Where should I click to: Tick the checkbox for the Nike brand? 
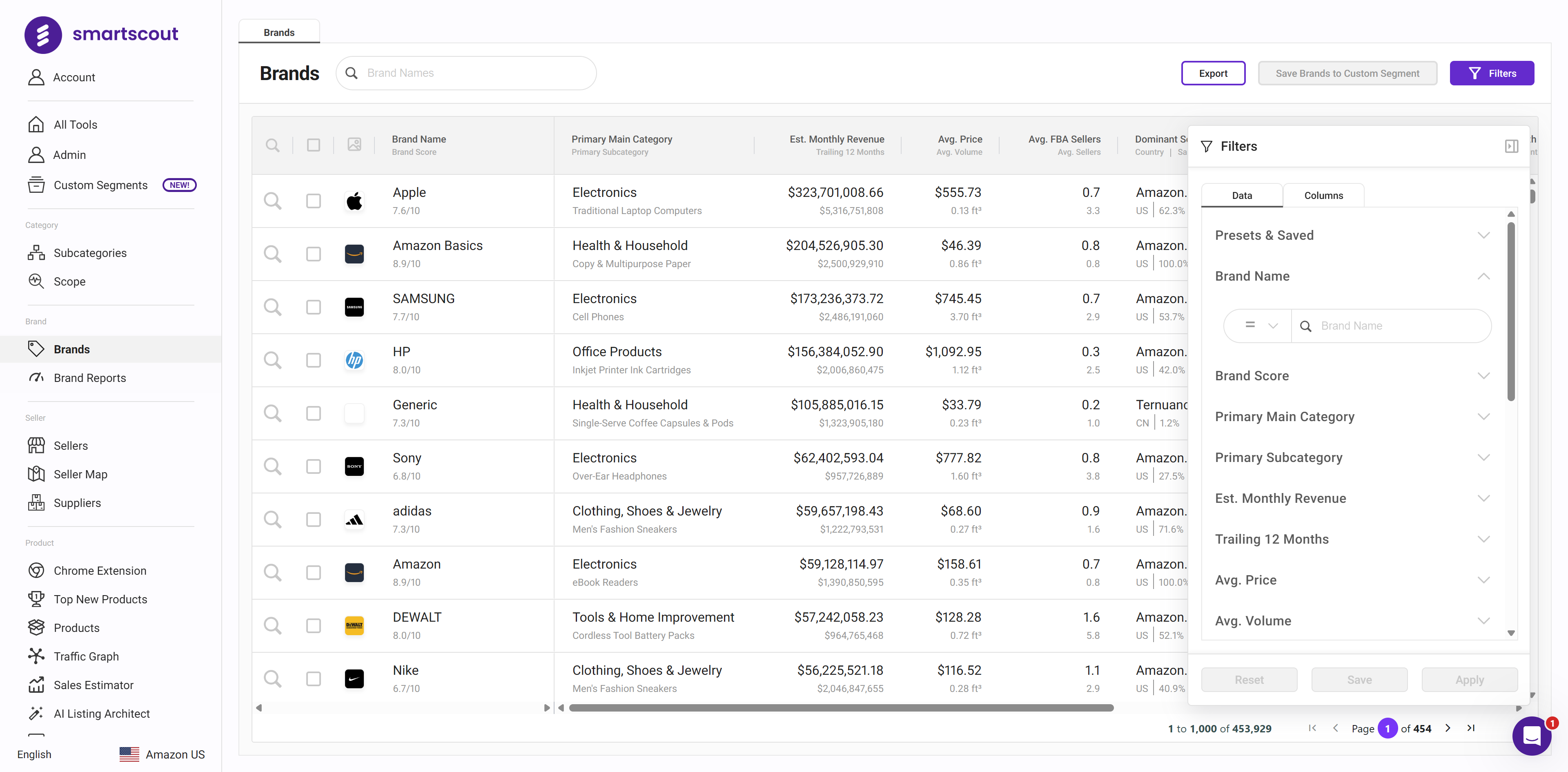click(313, 679)
